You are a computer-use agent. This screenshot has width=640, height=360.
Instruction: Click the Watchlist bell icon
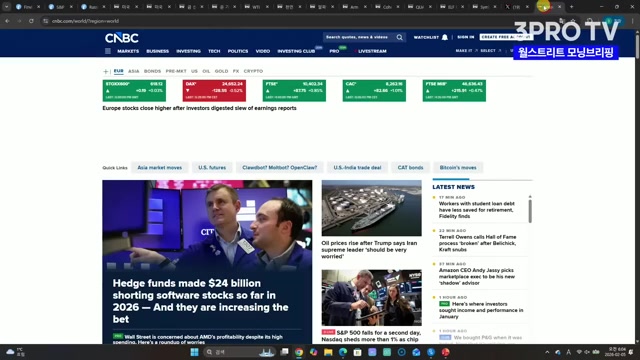pos(445,37)
